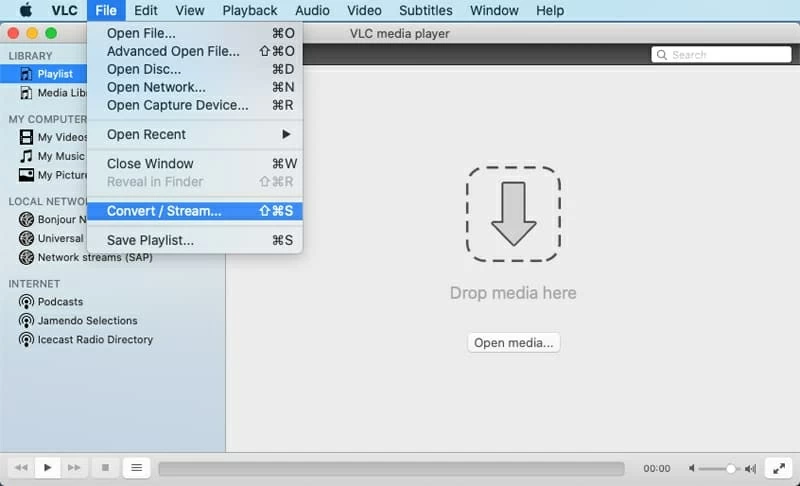Screen dimensions: 800x486
Task: Click the Bonjour network globe icon
Action: pyautogui.click(x=26, y=219)
